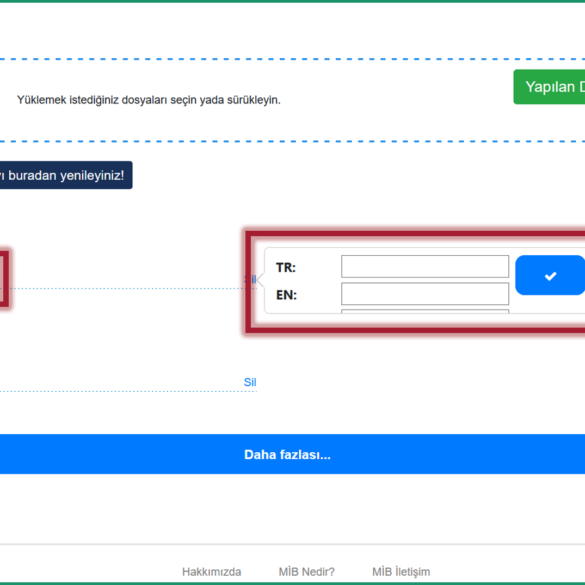This screenshot has height=585, width=585.
Task: Click the white checkmark icon
Action: point(550,276)
